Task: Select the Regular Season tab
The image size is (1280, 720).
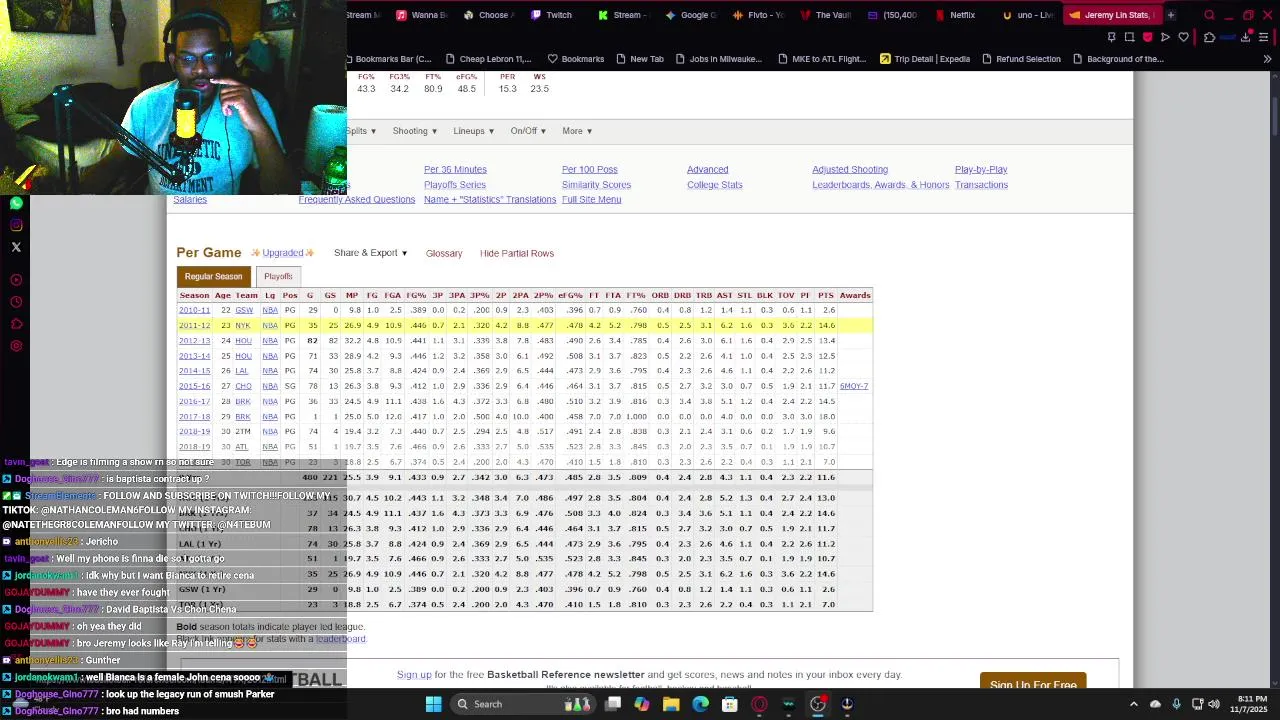Action: (213, 276)
